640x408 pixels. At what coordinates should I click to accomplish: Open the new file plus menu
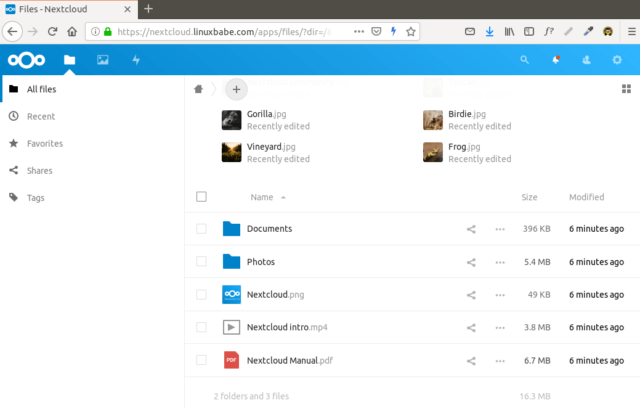pos(236,89)
